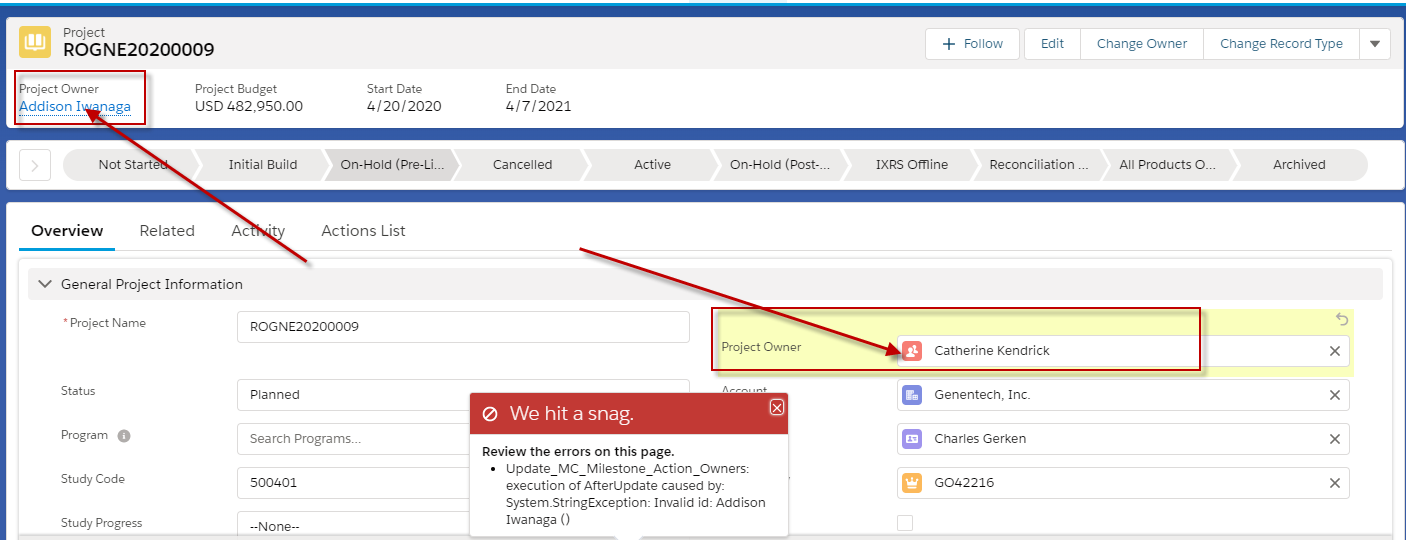Viewport: 1406px width, 540px height.
Task: Click the Change Owner button
Action: [1141, 44]
